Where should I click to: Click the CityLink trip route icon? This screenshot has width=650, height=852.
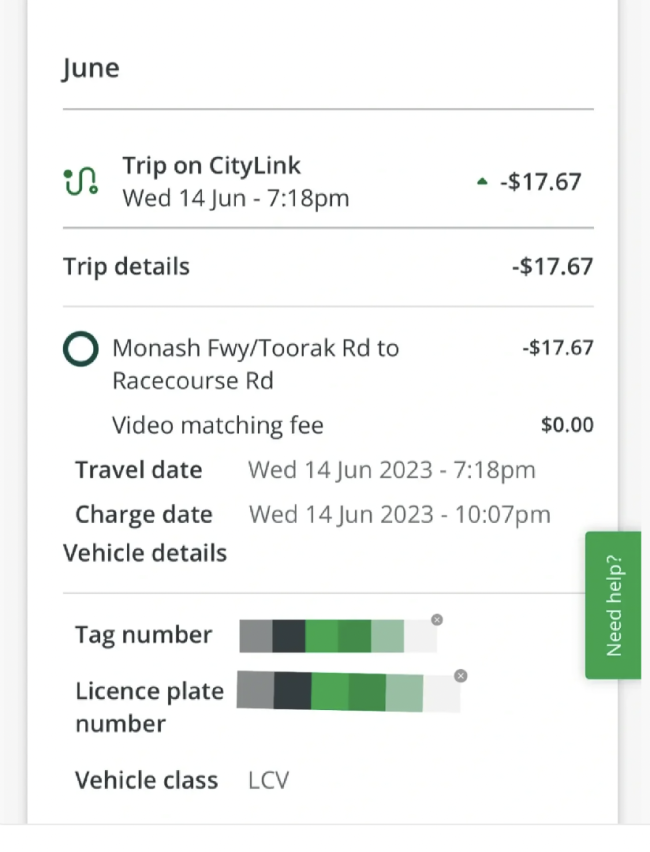[x=81, y=181]
